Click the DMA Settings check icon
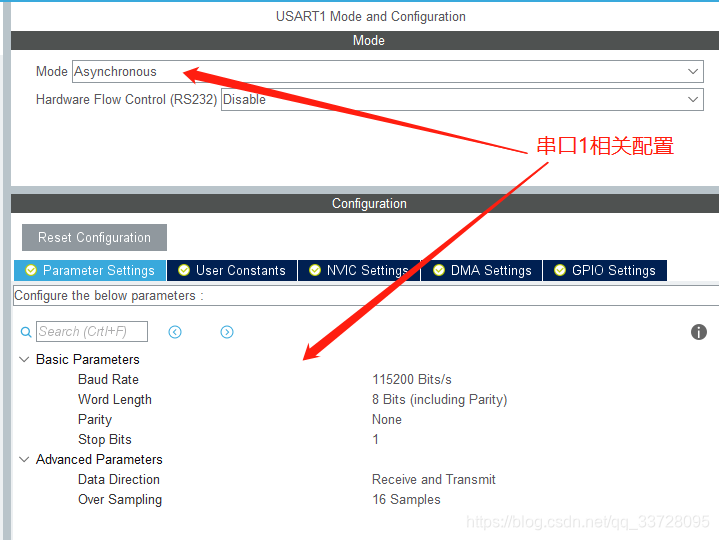Image resolution: width=719 pixels, height=540 pixels. click(439, 270)
